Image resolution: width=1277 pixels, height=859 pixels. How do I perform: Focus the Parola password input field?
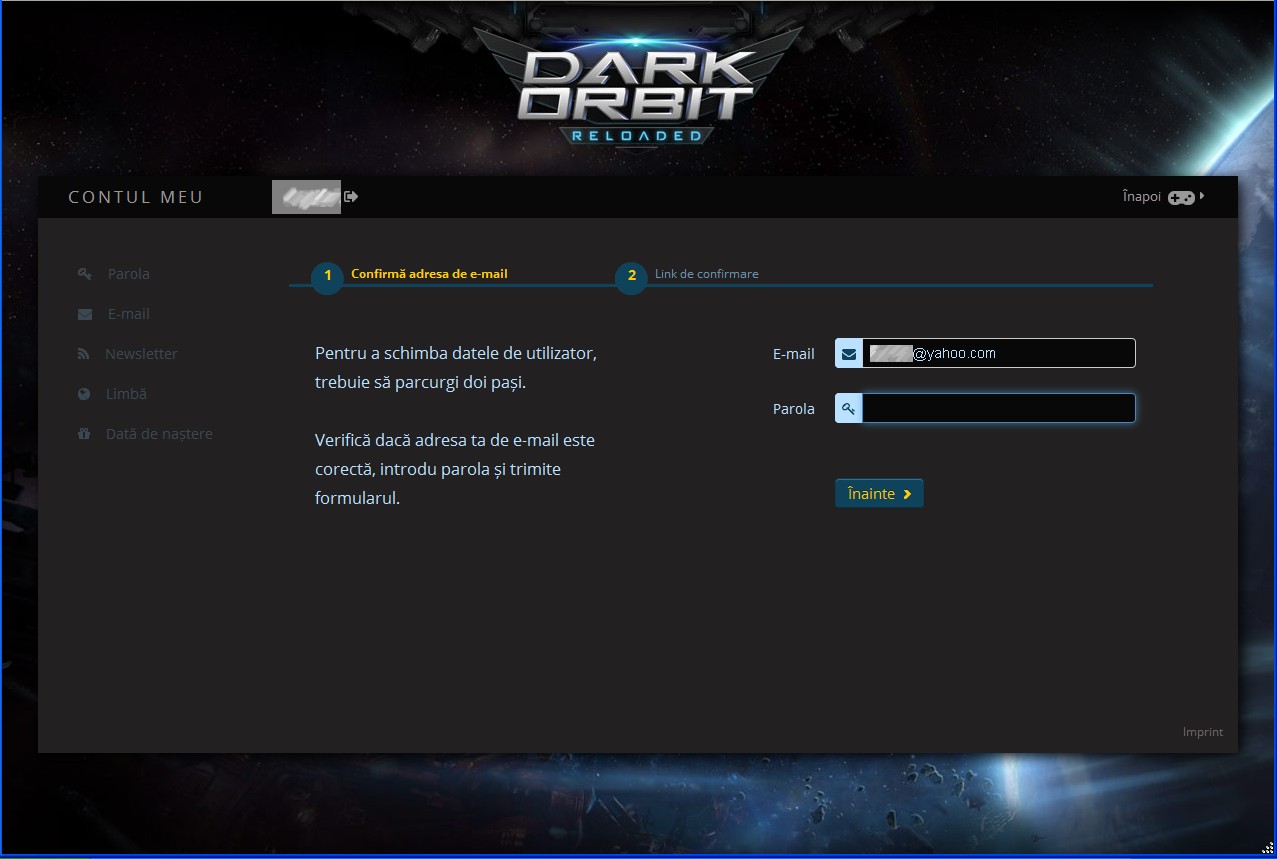998,408
